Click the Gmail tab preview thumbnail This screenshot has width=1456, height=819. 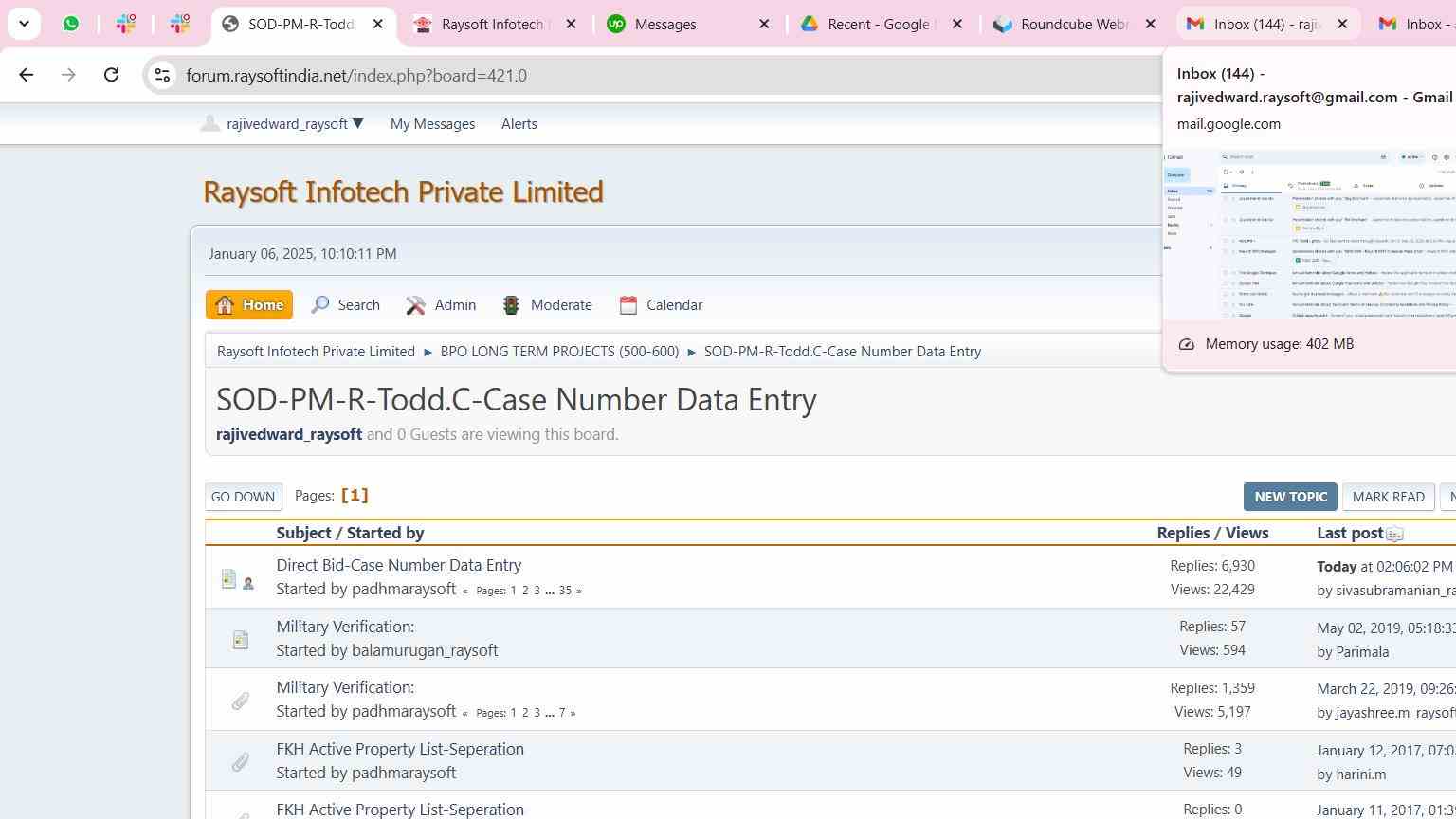[1309, 234]
